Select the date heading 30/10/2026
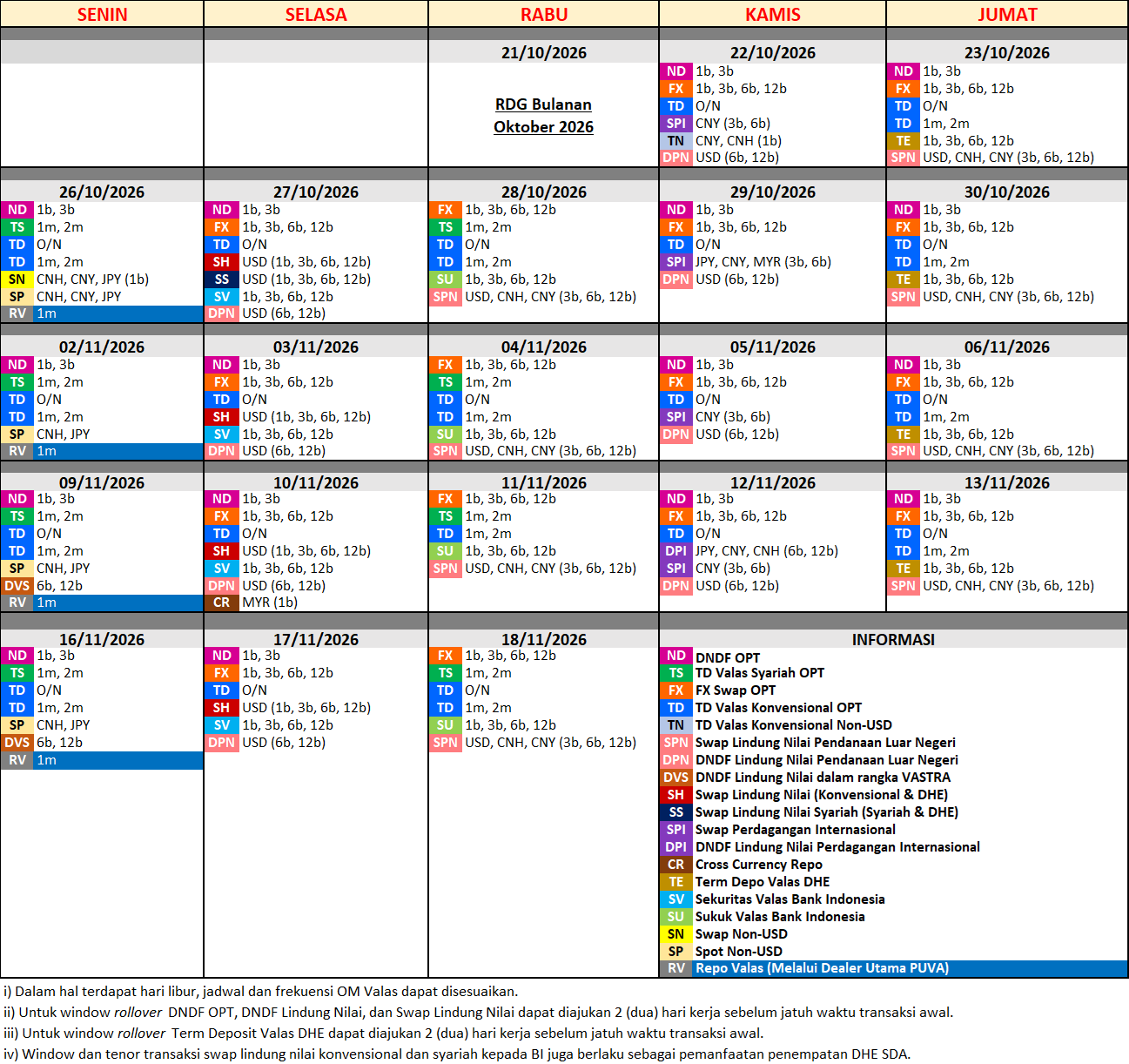Image resolution: width=1129 pixels, height=1064 pixels. click(1007, 192)
